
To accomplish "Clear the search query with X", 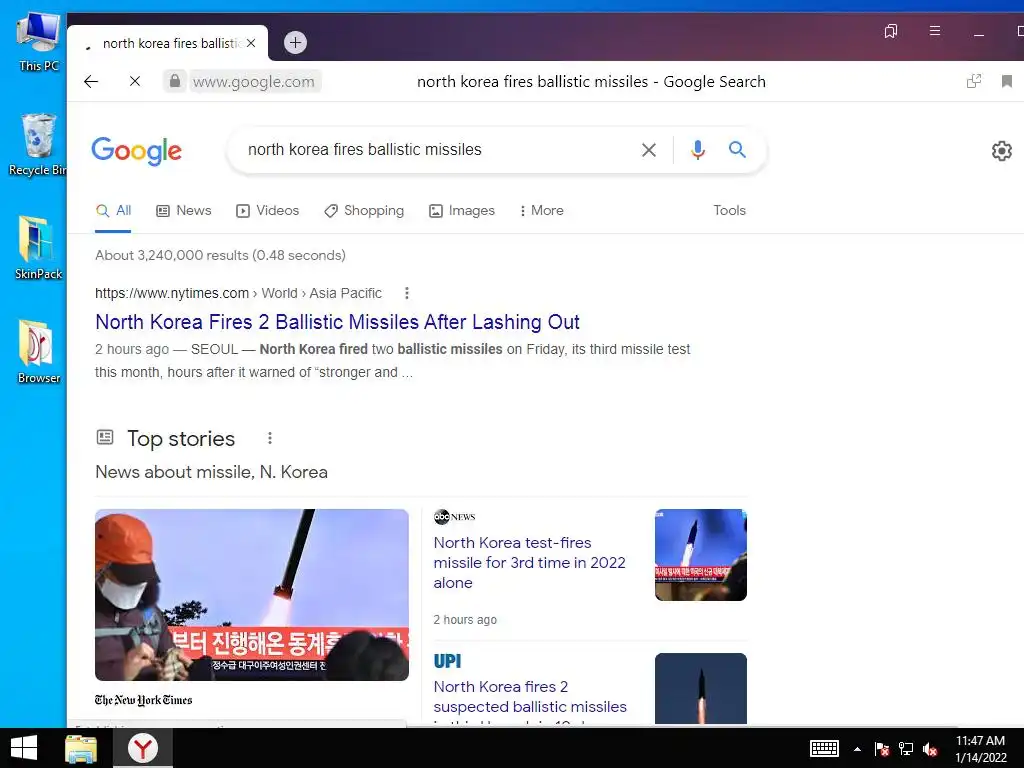I will [648, 150].
